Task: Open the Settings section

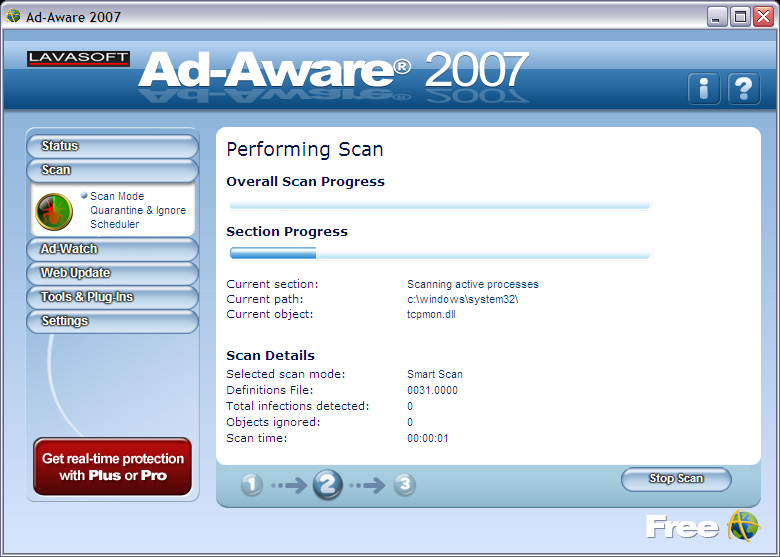Action: 112,321
